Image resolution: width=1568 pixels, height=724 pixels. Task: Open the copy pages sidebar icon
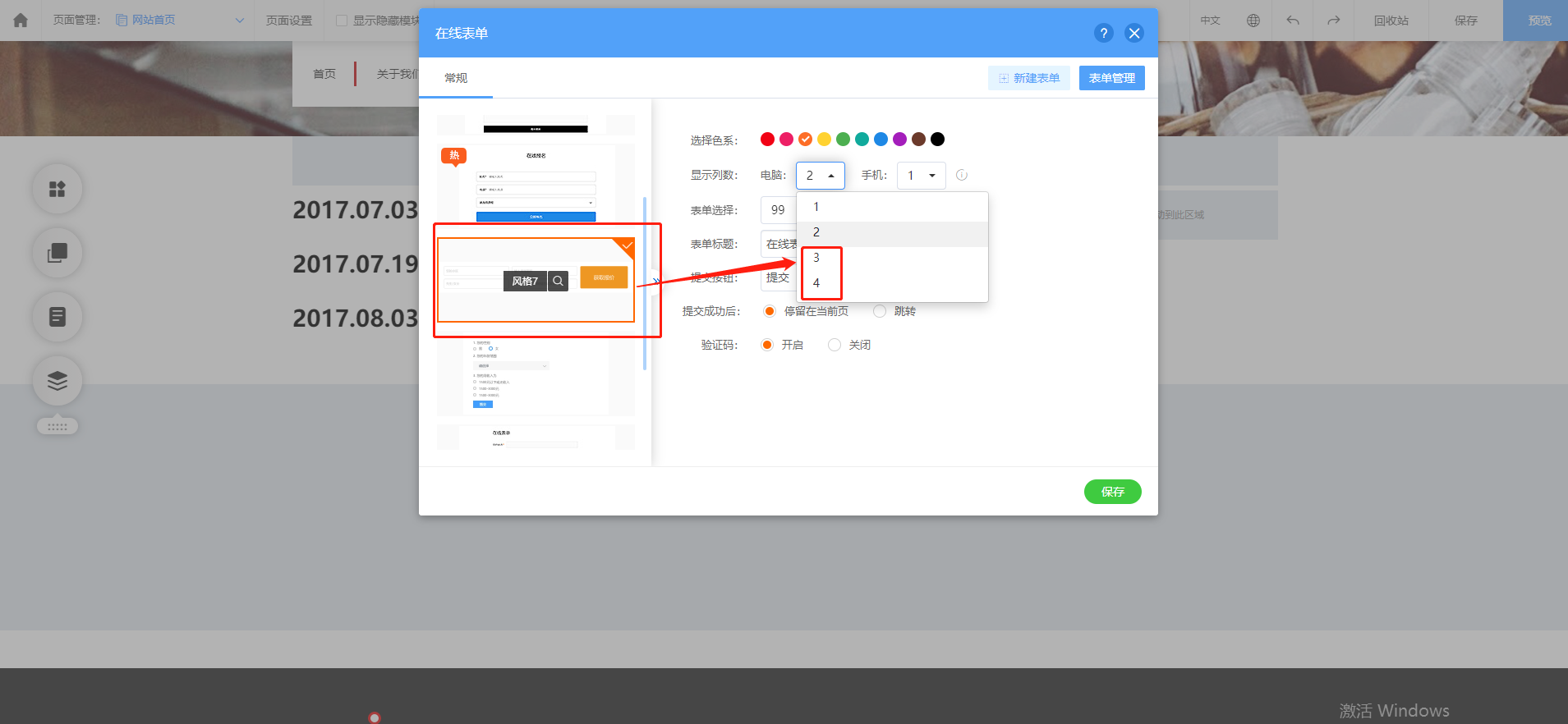point(57,253)
